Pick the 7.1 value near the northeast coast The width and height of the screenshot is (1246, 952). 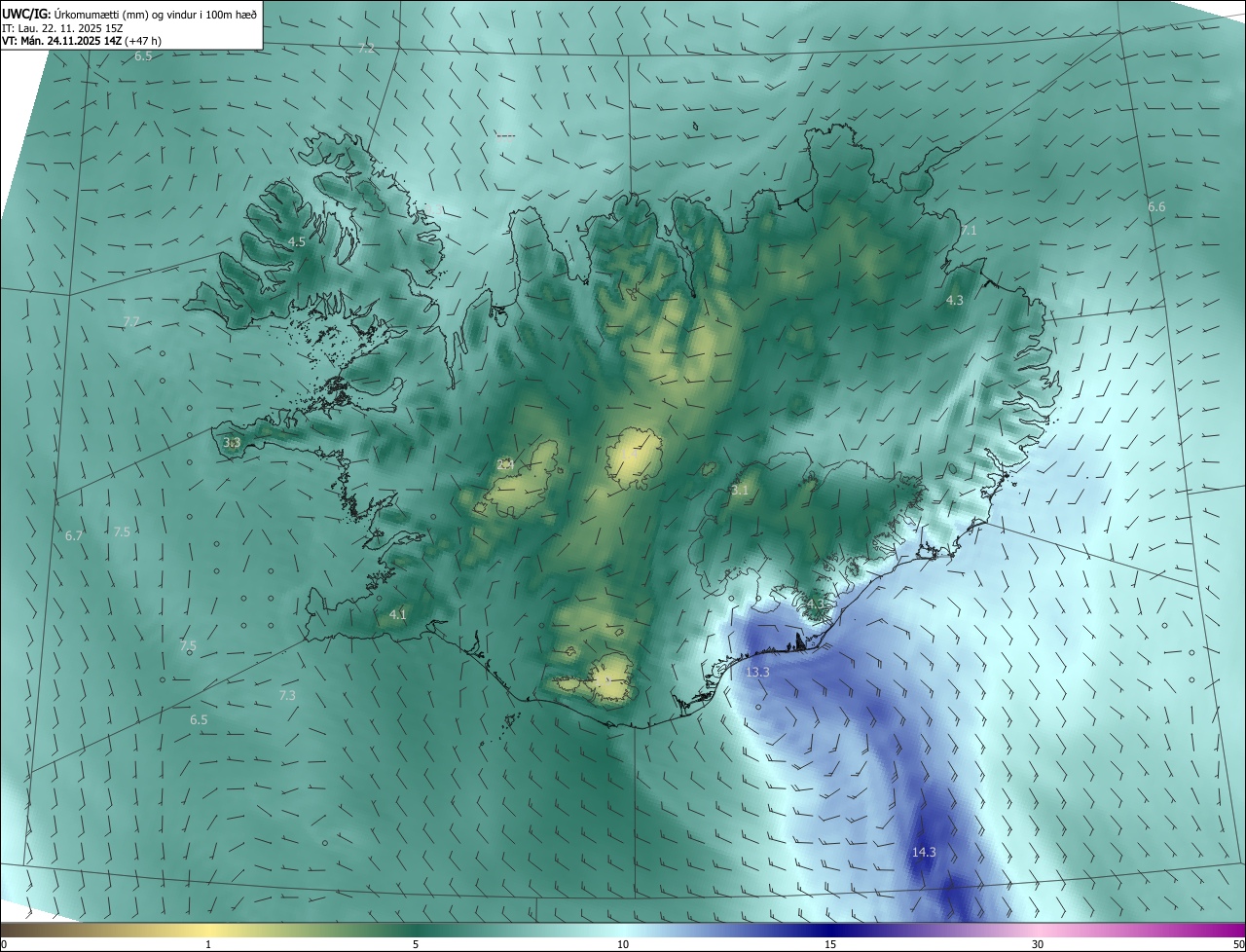point(968,231)
